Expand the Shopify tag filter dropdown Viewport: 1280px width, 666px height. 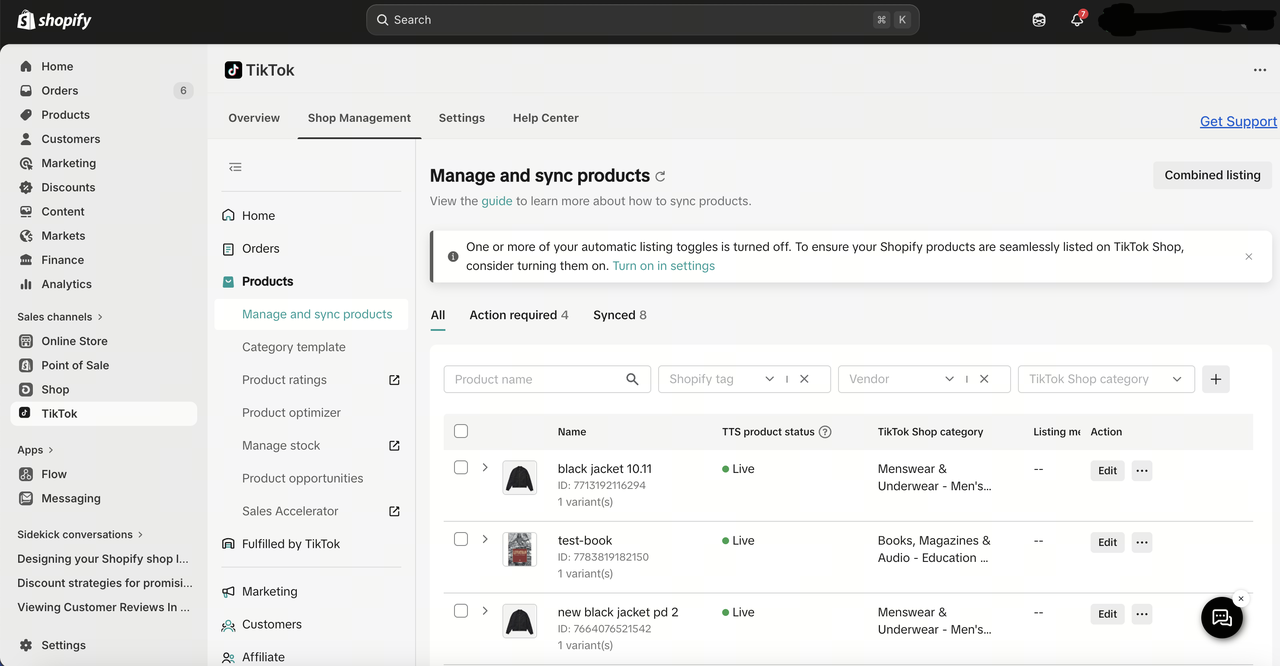[x=769, y=379]
